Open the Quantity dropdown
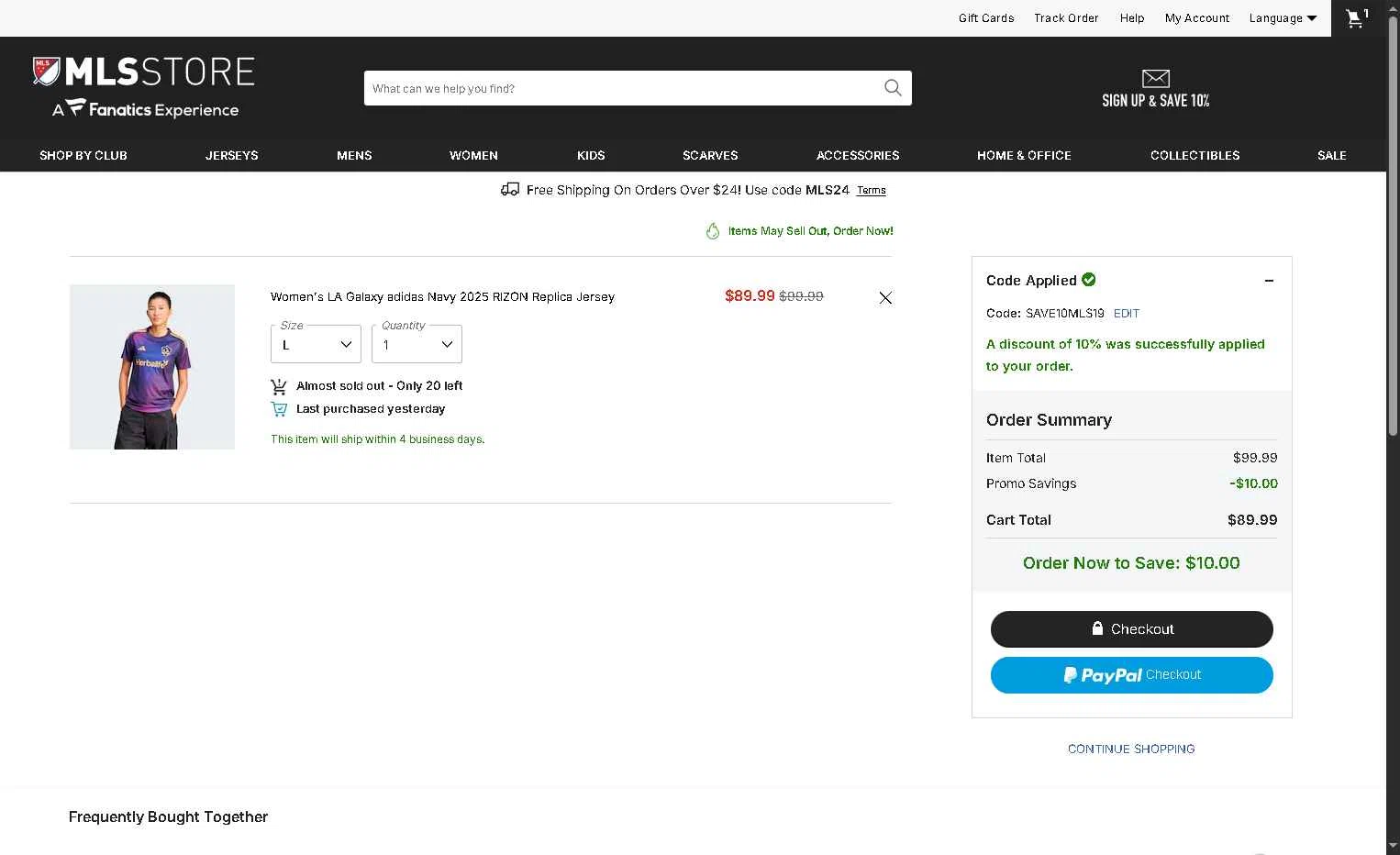Viewport: 1400px width, 855px height. click(x=417, y=344)
